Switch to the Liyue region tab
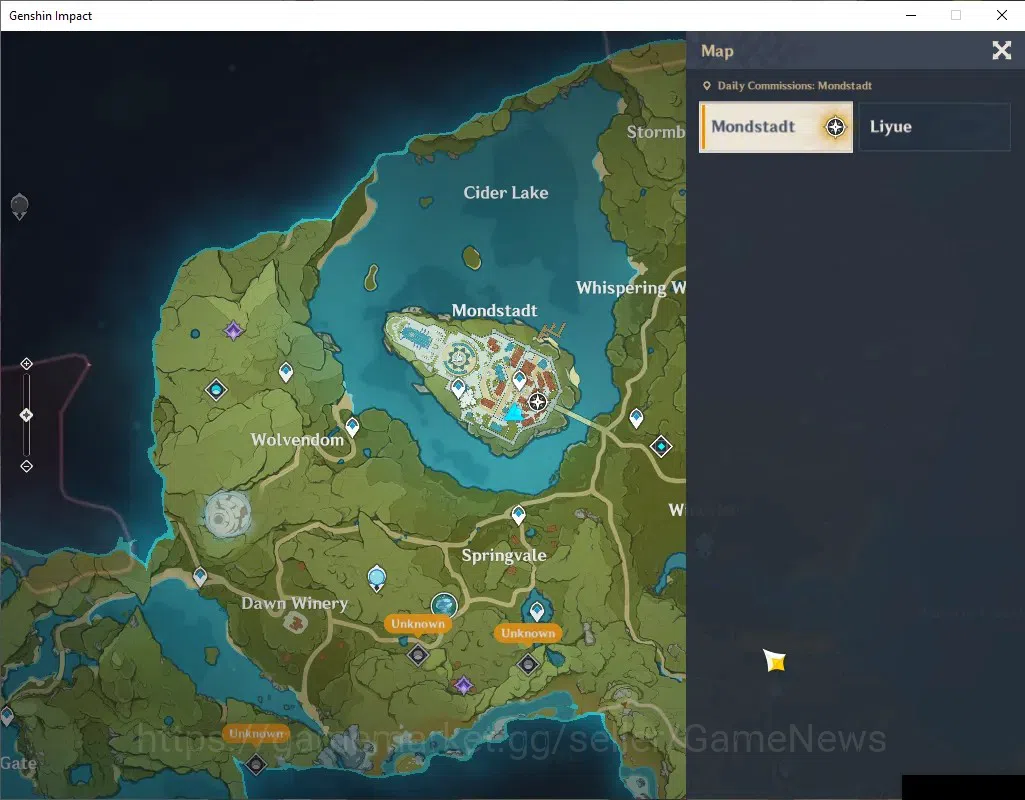The width and height of the screenshot is (1025, 800). click(934, 127)
